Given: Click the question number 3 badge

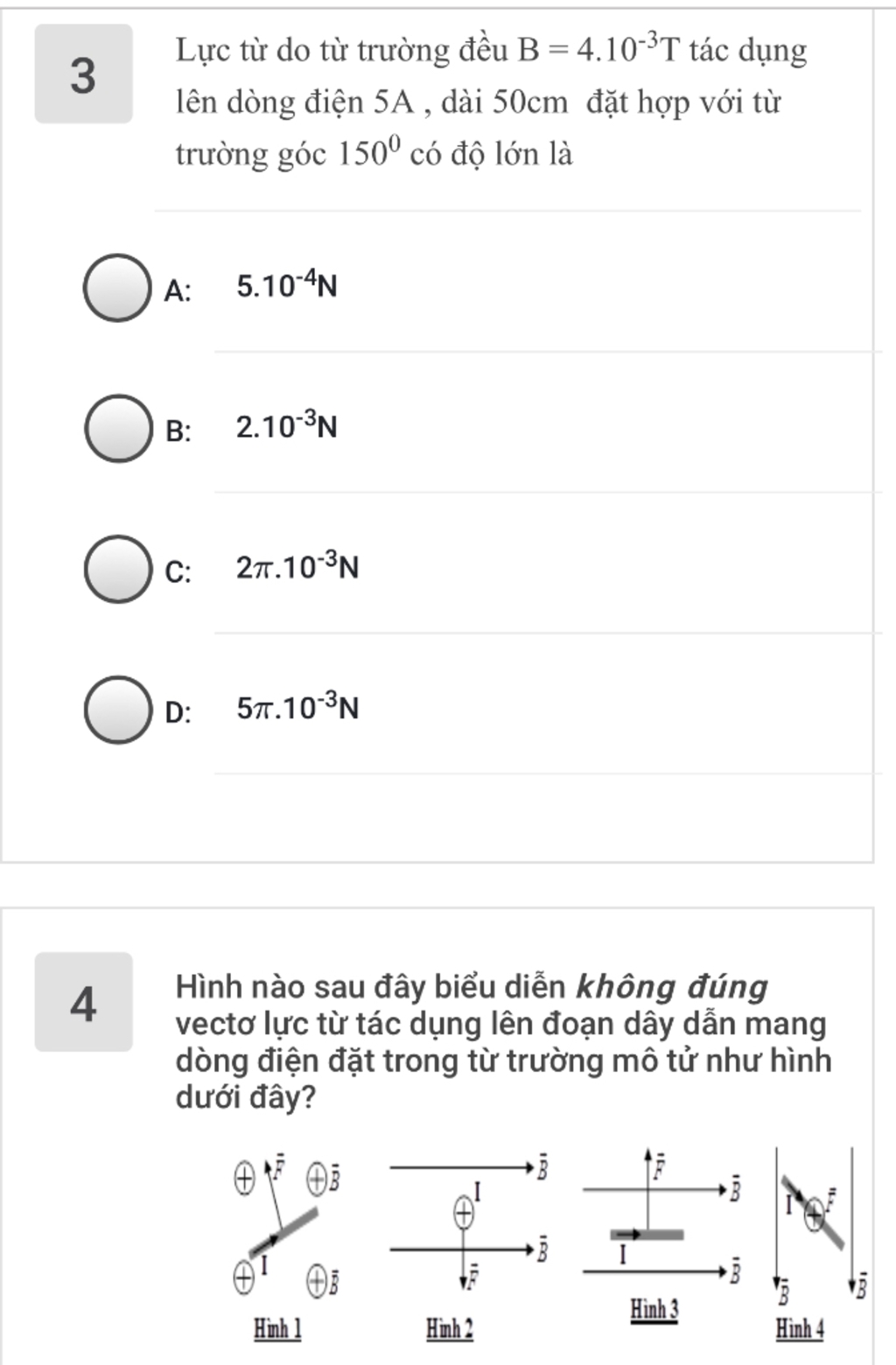Looking at the screenshot, I should tap(83, 74).
